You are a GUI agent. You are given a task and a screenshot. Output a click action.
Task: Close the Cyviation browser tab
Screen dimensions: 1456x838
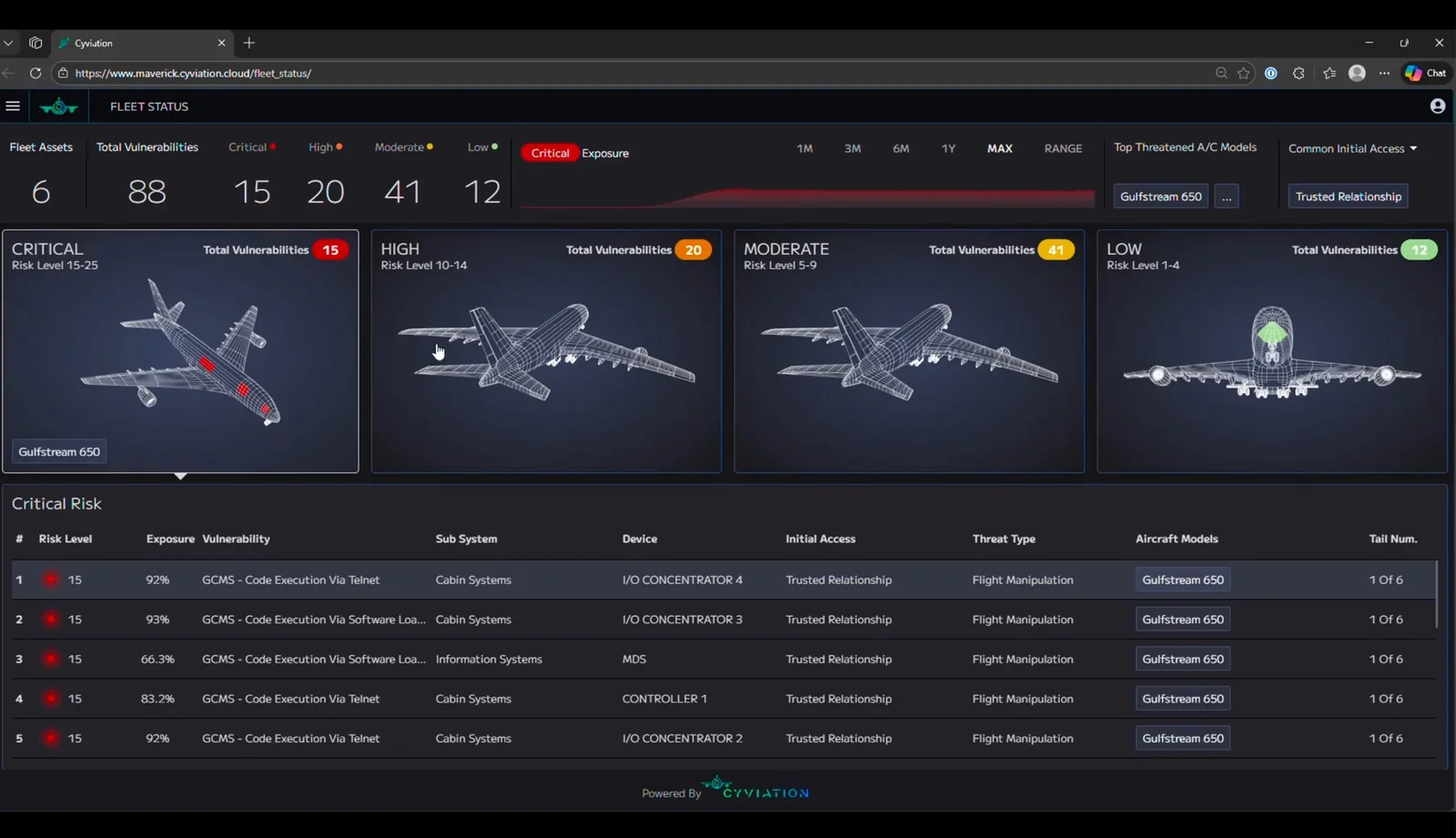point(221,43)
